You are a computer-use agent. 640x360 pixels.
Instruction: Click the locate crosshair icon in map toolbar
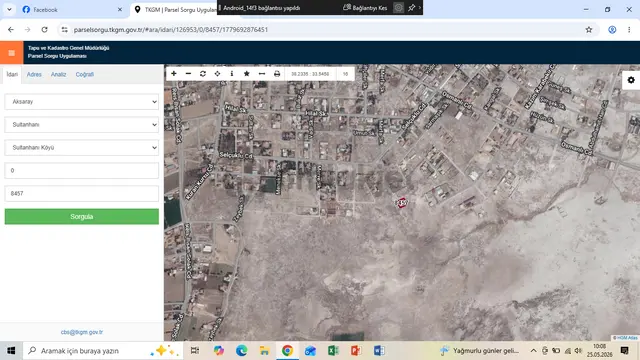[x=217, y=74]
